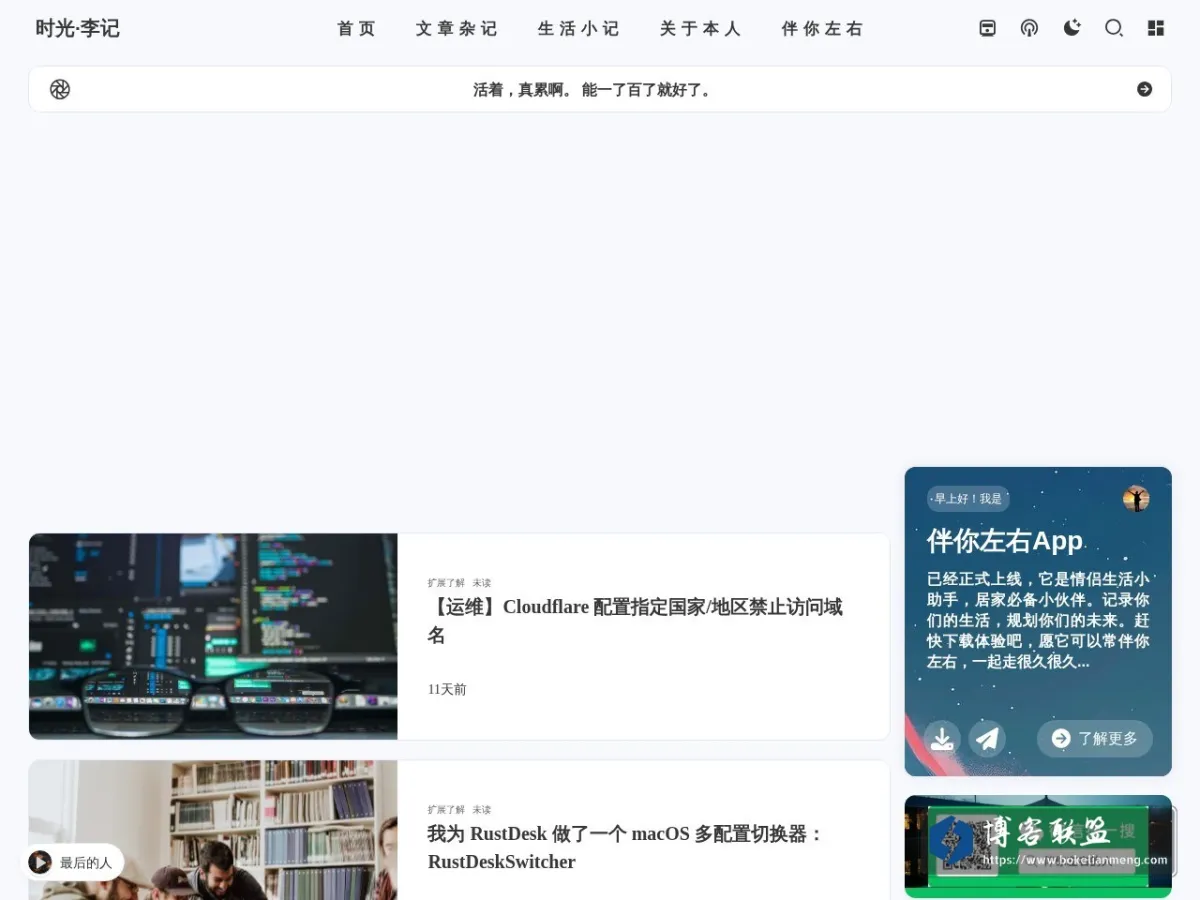Click the 早上好！我是 greeting badge
Image resolution: width=1200 pixels, height=900 pixels.
[x=968, y=499]
